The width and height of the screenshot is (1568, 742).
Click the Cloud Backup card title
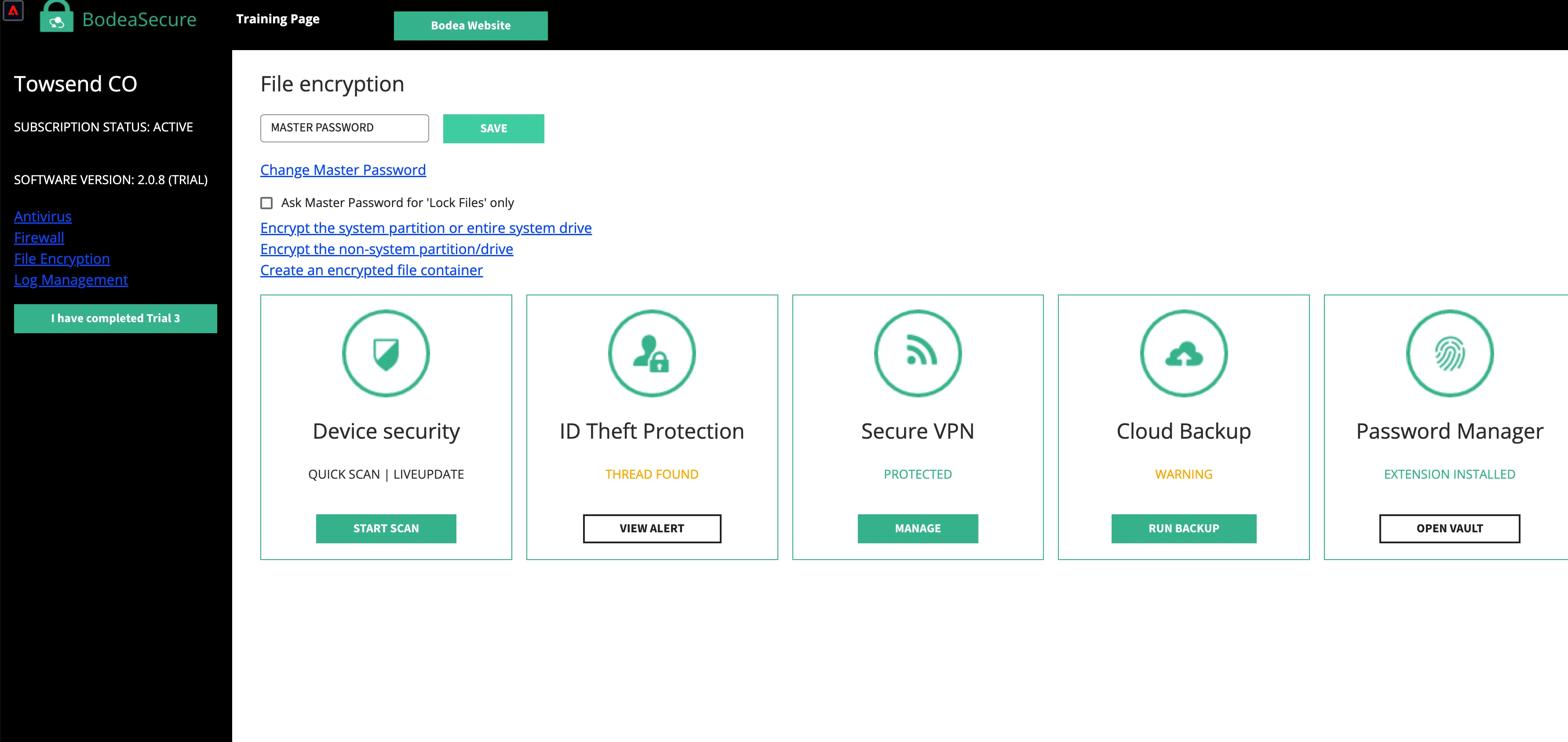tap(1184, 432)
